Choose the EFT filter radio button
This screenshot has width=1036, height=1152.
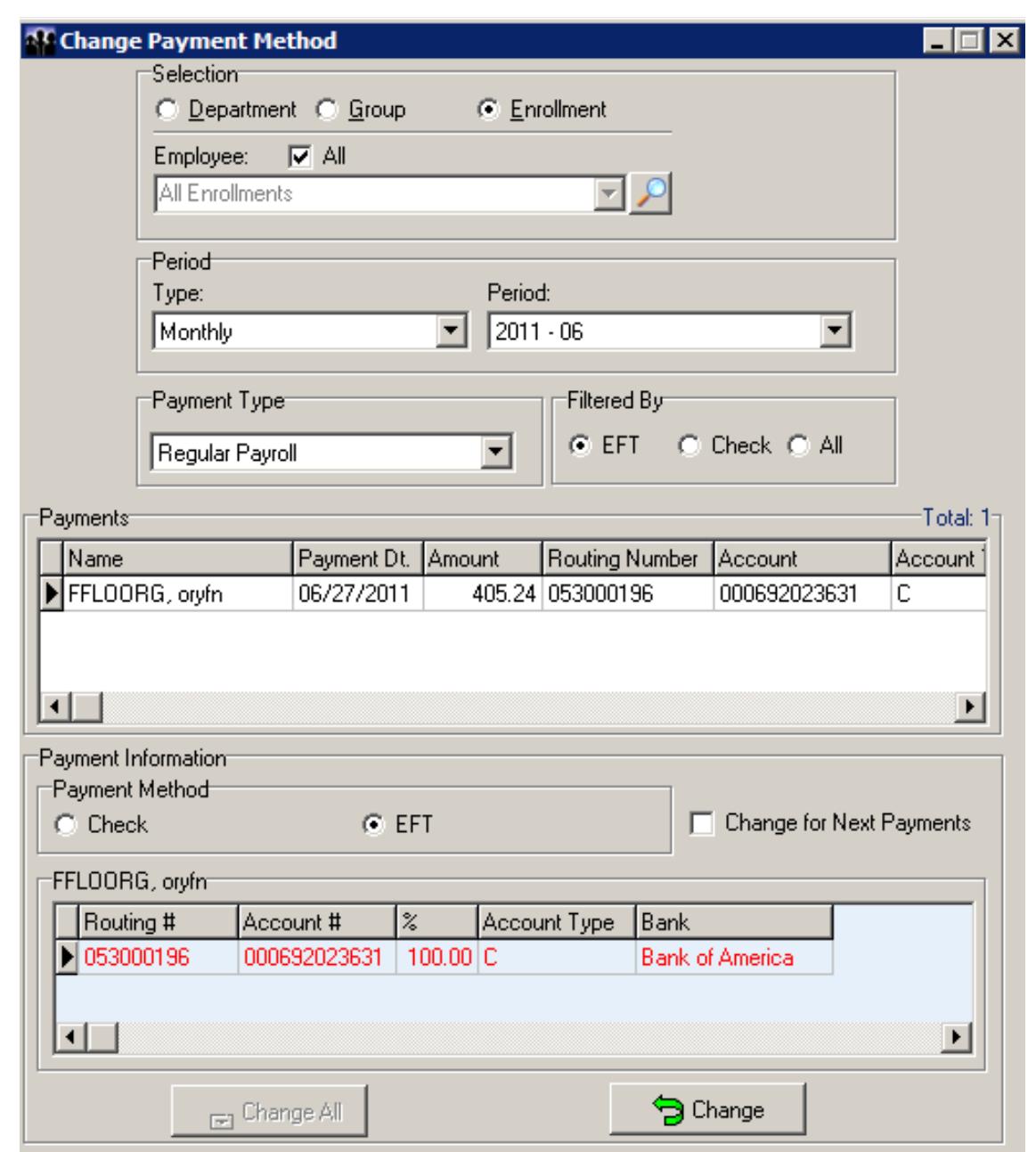click(x=580, y=445)
